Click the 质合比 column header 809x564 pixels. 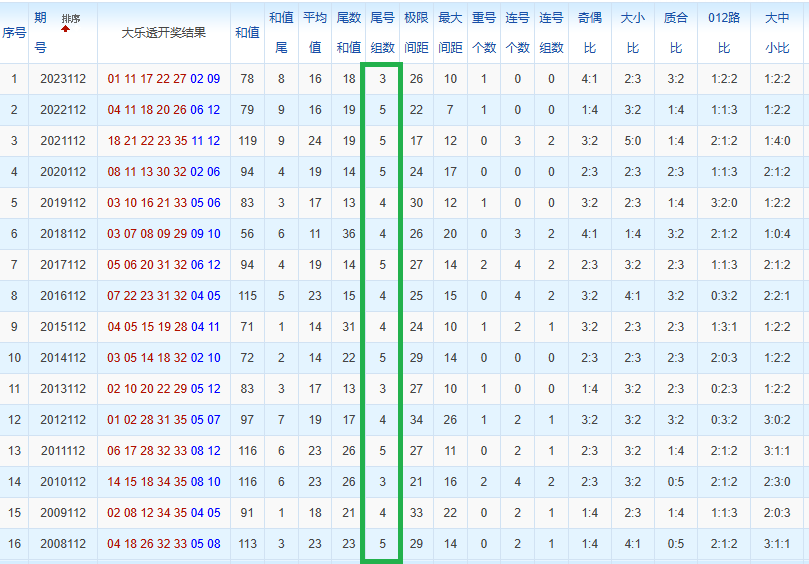pyautogui.click(x=676, y=32)
